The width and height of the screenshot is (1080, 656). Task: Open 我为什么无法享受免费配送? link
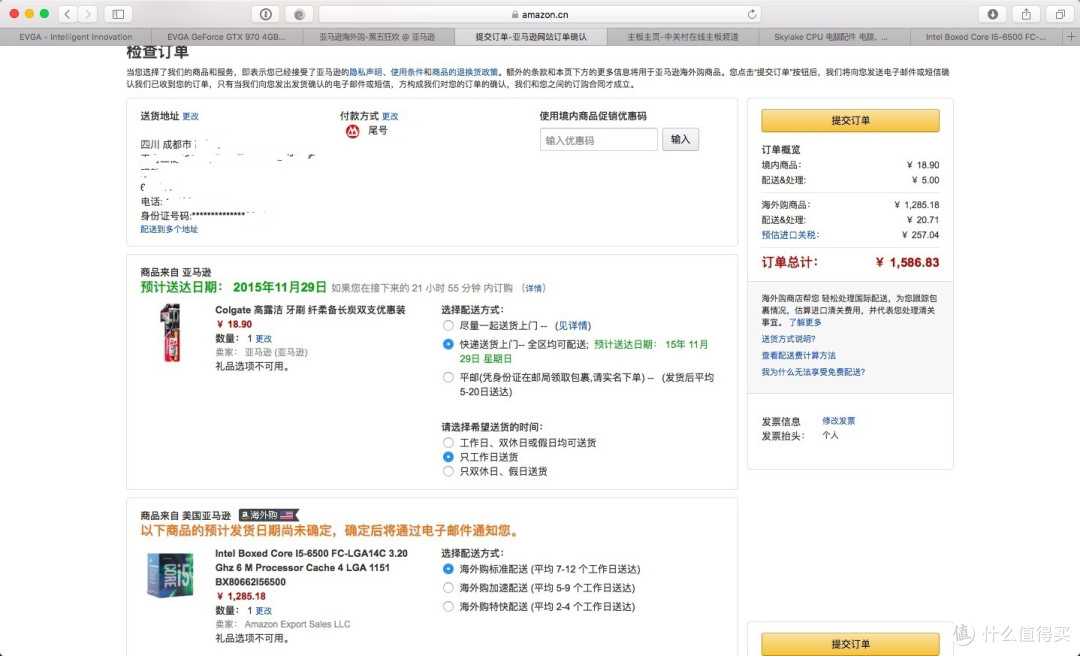click(x=813, y=372)
